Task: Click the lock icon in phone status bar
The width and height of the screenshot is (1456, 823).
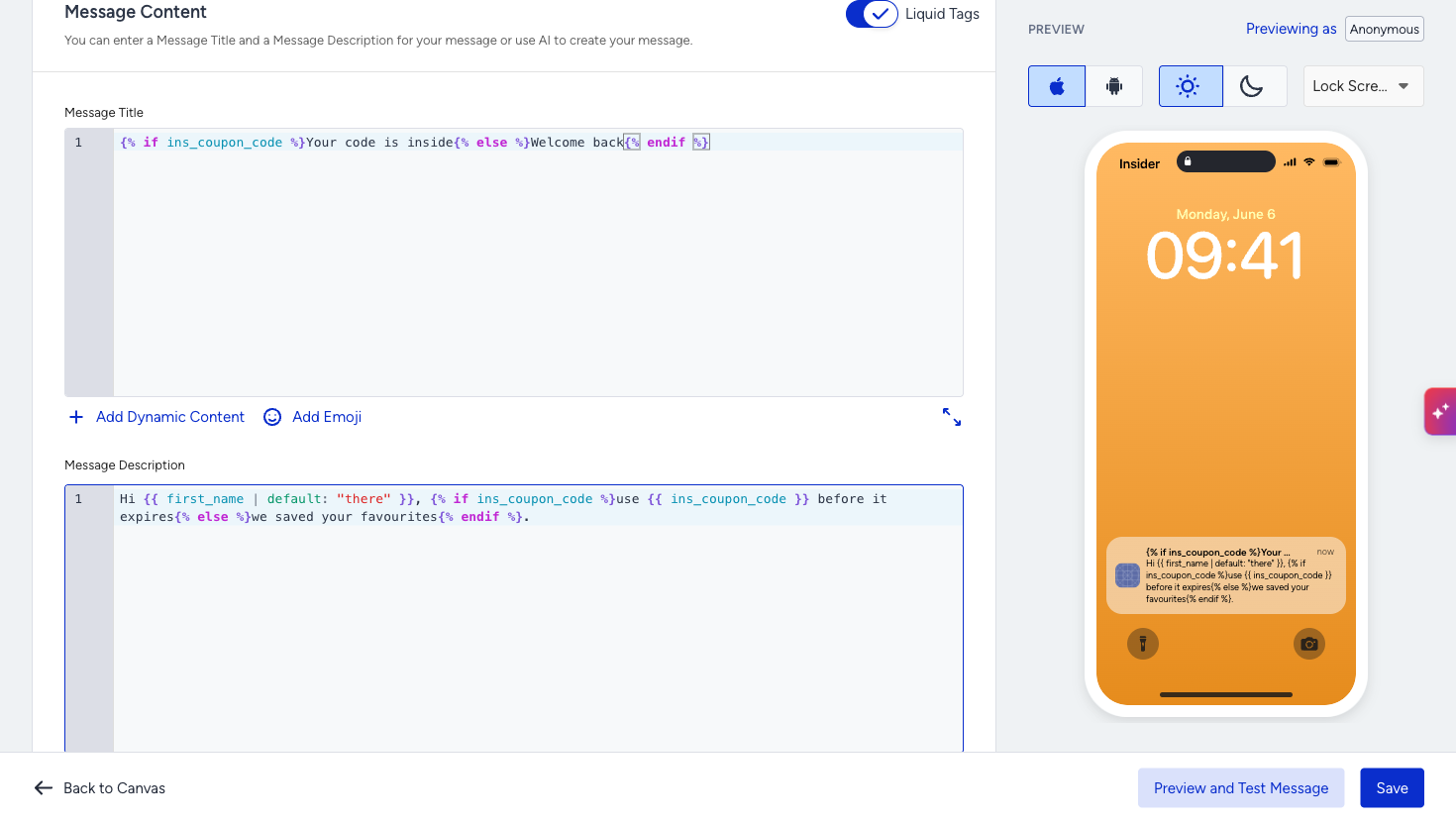Action: 1188,161
